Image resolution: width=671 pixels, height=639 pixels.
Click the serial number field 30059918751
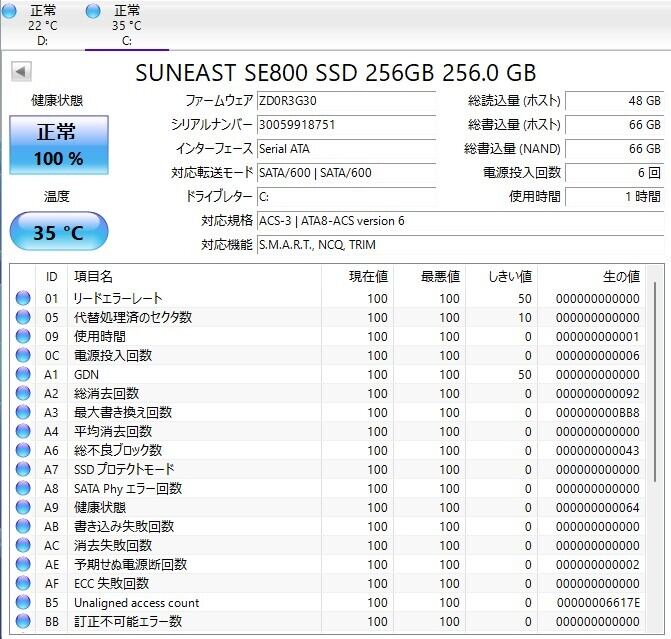pos(346,125)
